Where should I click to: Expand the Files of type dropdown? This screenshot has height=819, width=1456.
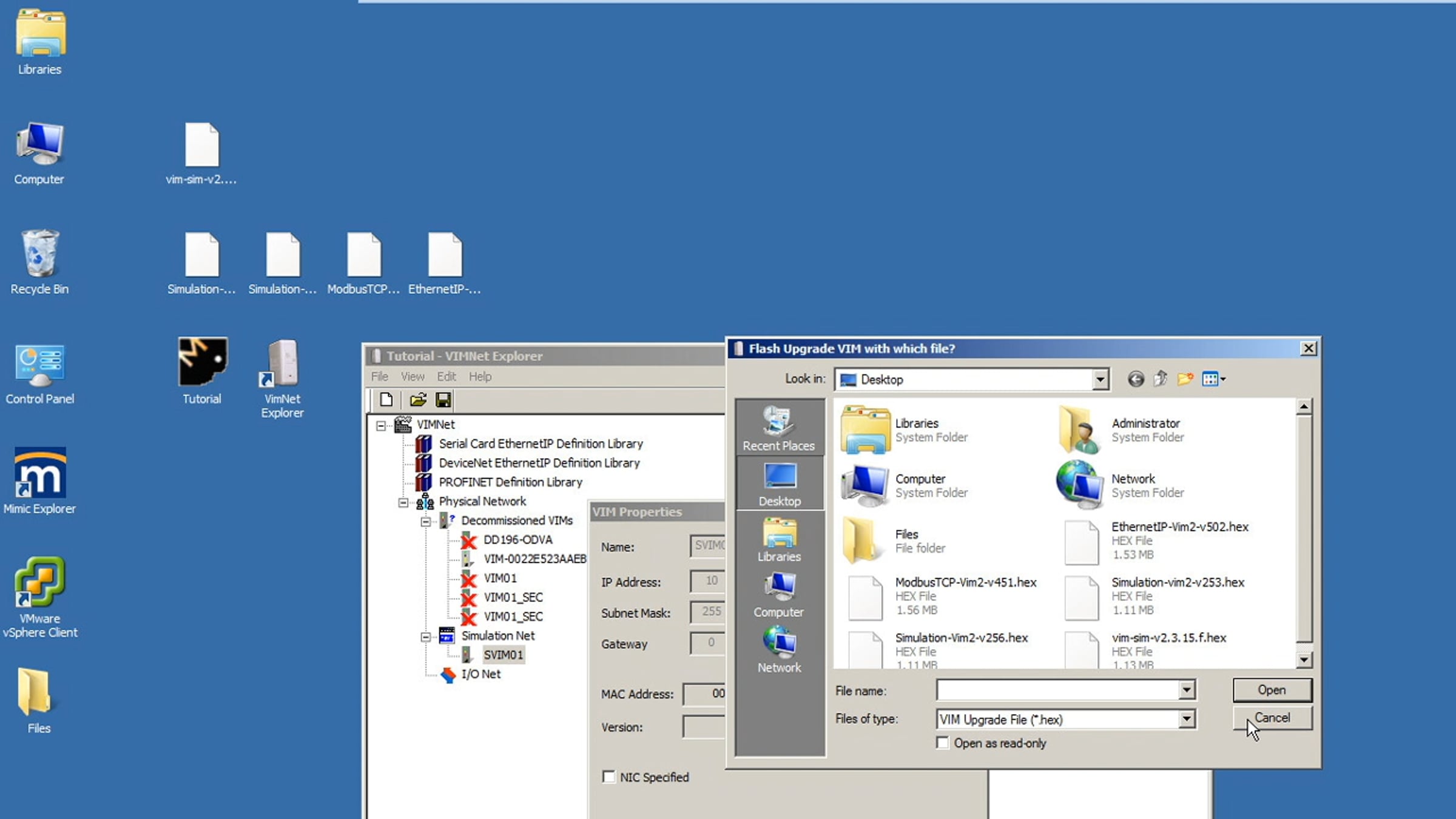[1187, 720]
